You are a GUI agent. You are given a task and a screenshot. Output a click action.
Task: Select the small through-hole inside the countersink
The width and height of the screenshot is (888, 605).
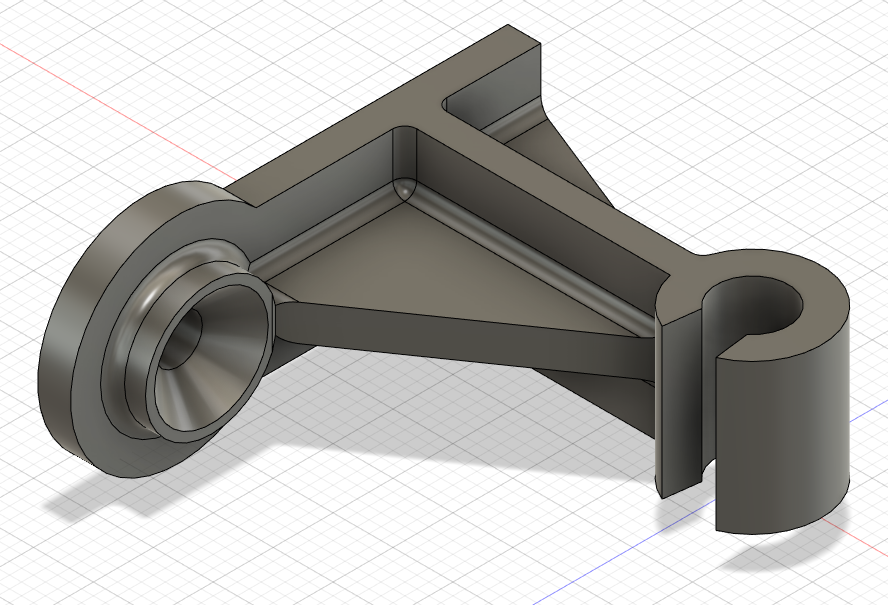tap(182, 339)
